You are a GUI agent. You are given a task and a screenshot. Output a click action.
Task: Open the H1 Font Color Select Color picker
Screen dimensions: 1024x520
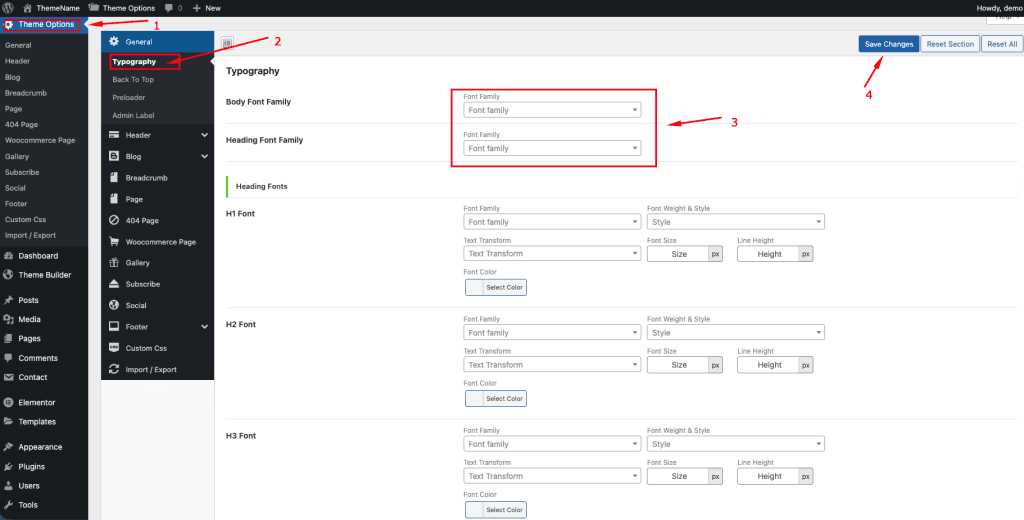click(x=496, y=288)
